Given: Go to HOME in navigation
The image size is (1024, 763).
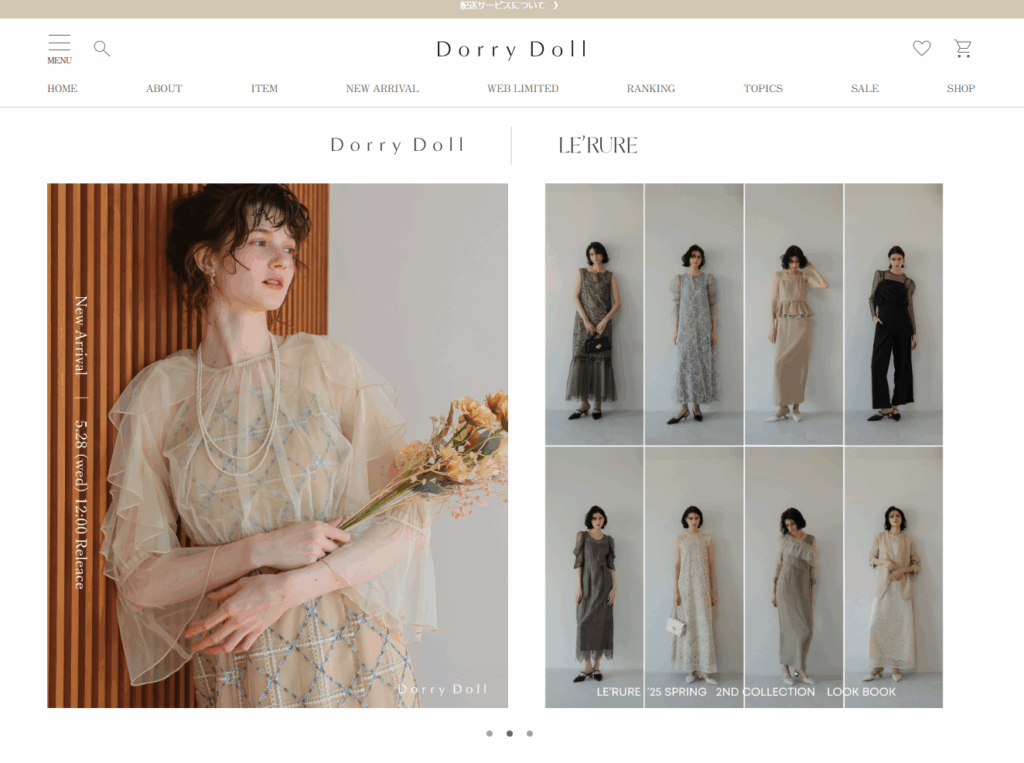Looking at the screenshot, I should pos(62,88).
